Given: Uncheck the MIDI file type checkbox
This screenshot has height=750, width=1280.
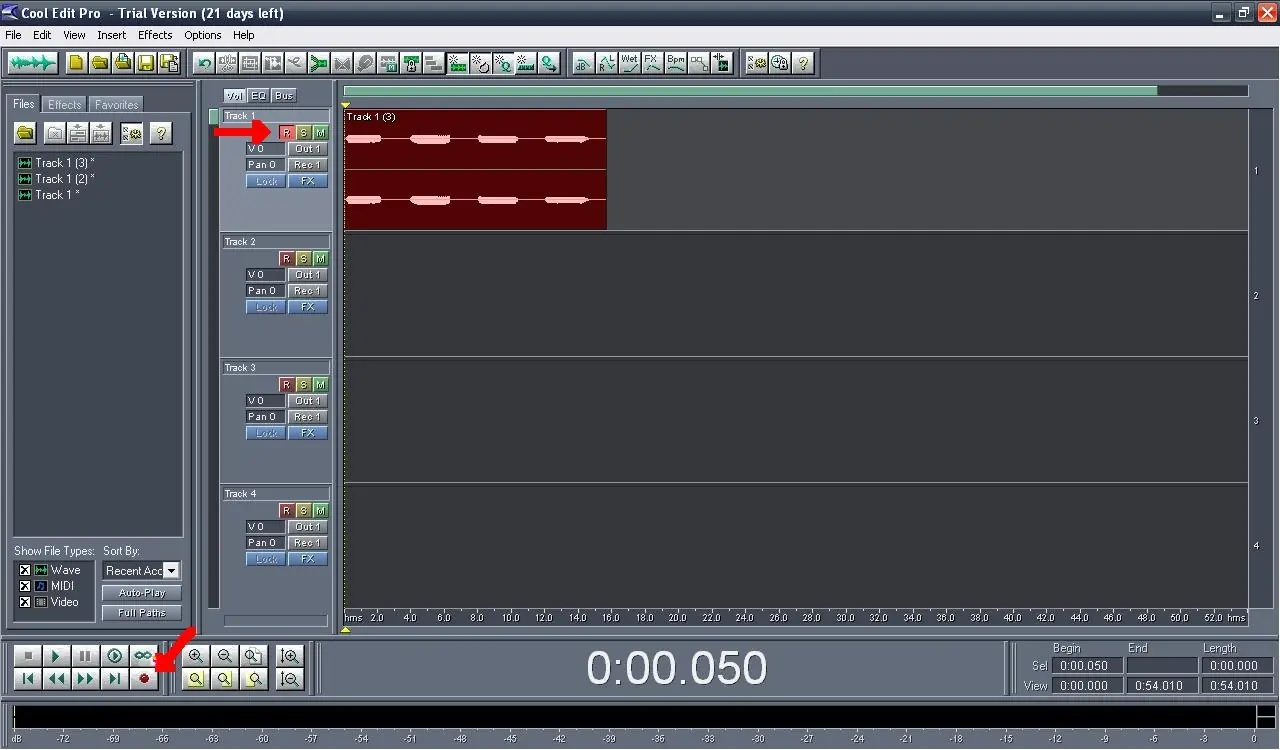Looking at the screenshot, I should click(x=25, y=586).
